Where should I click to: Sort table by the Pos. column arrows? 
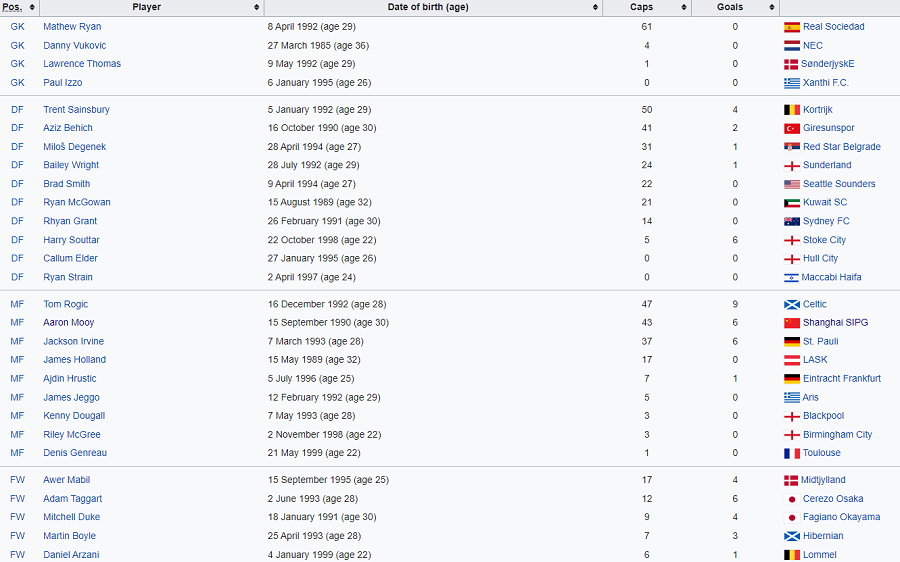(32, 7)
